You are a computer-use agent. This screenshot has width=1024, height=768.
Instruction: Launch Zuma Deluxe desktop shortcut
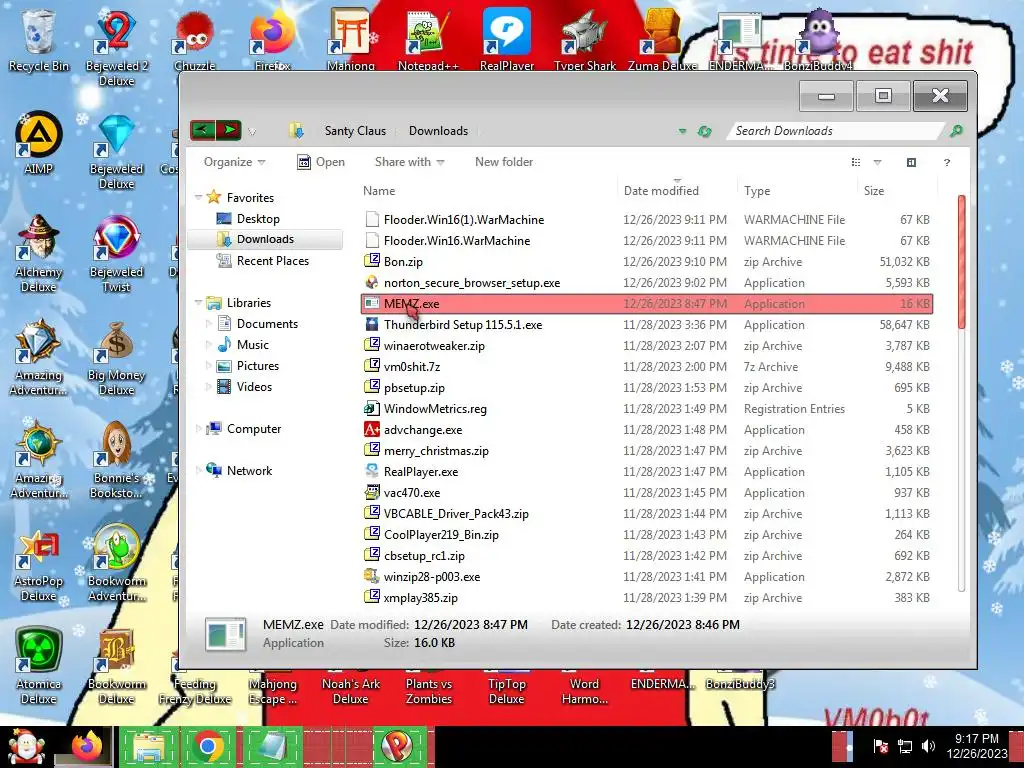point(662,40)
